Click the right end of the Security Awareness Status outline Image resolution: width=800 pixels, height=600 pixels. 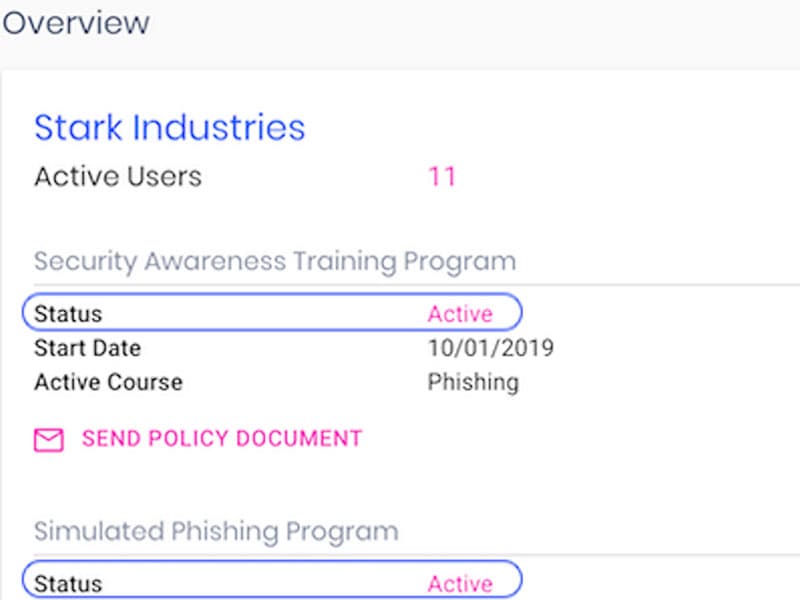coord(519,313)
